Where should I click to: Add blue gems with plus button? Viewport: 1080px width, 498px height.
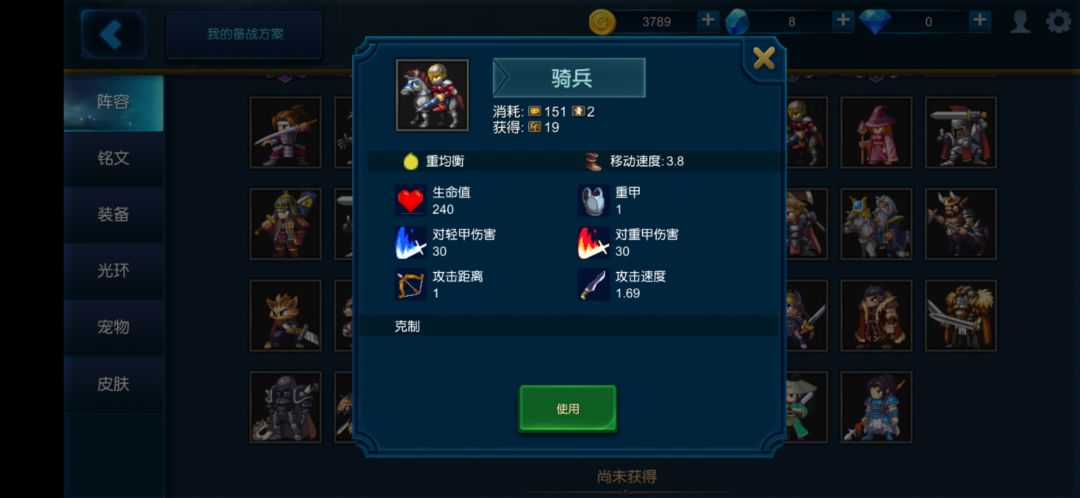[843, 21]
